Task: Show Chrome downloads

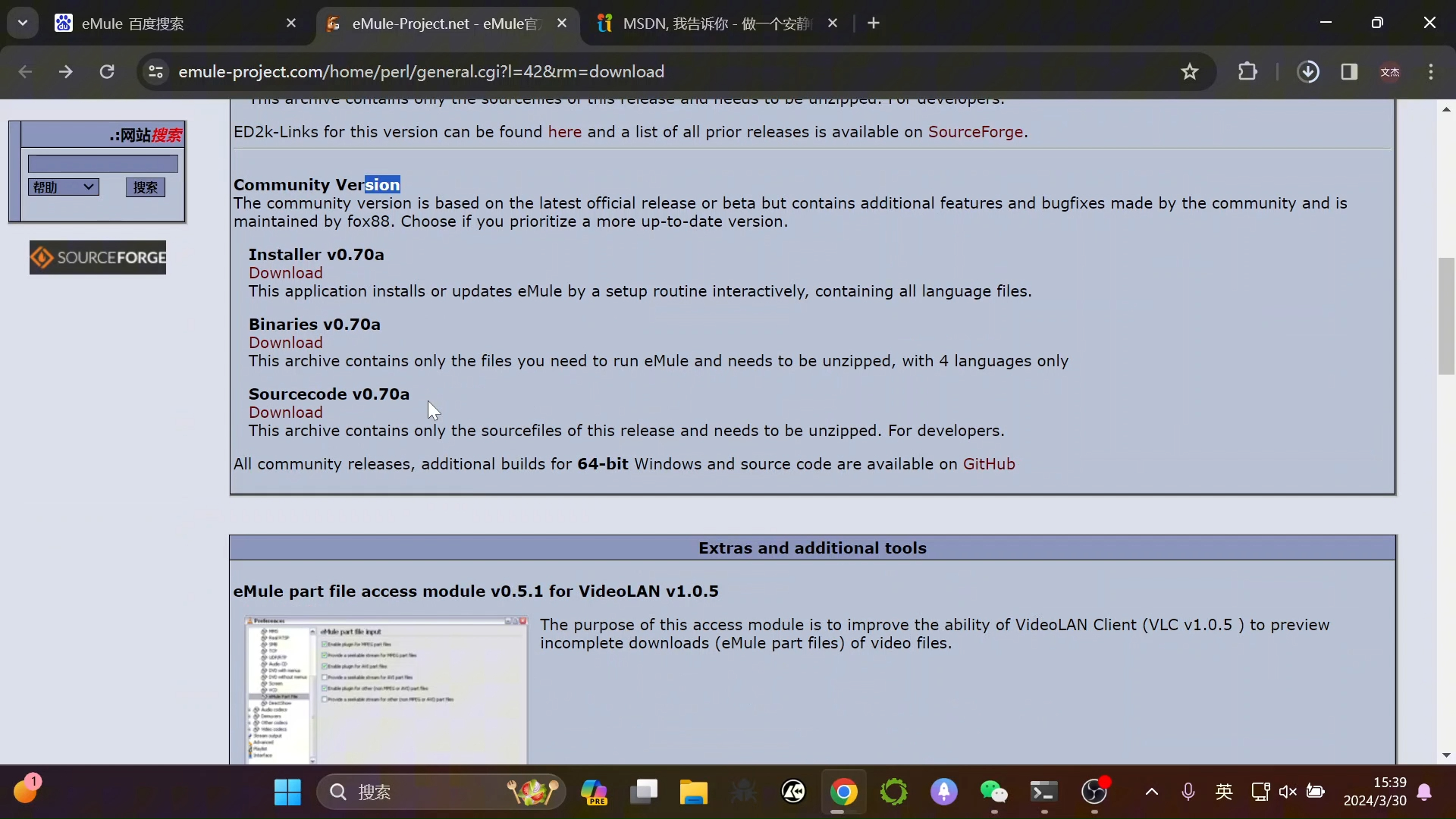Action: click(x=1308, y=71)
